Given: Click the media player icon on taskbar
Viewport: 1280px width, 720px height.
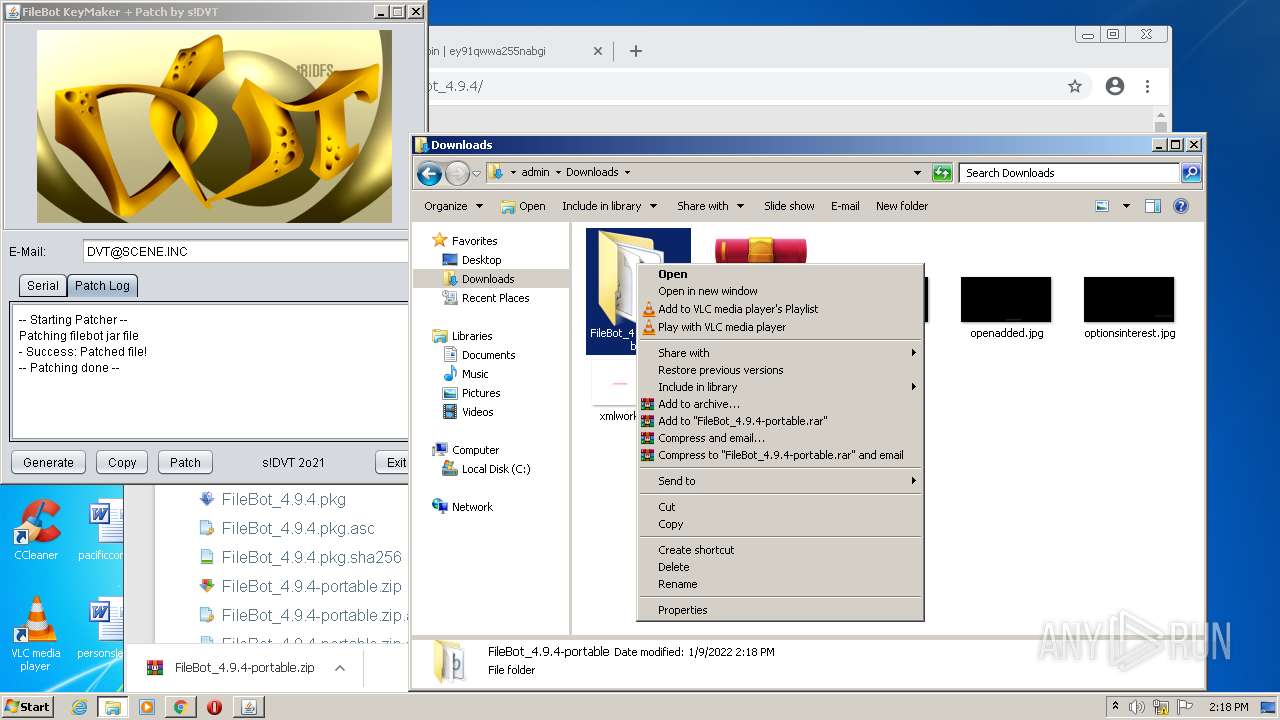Looking at the screenshot, I should pos(147,707).
